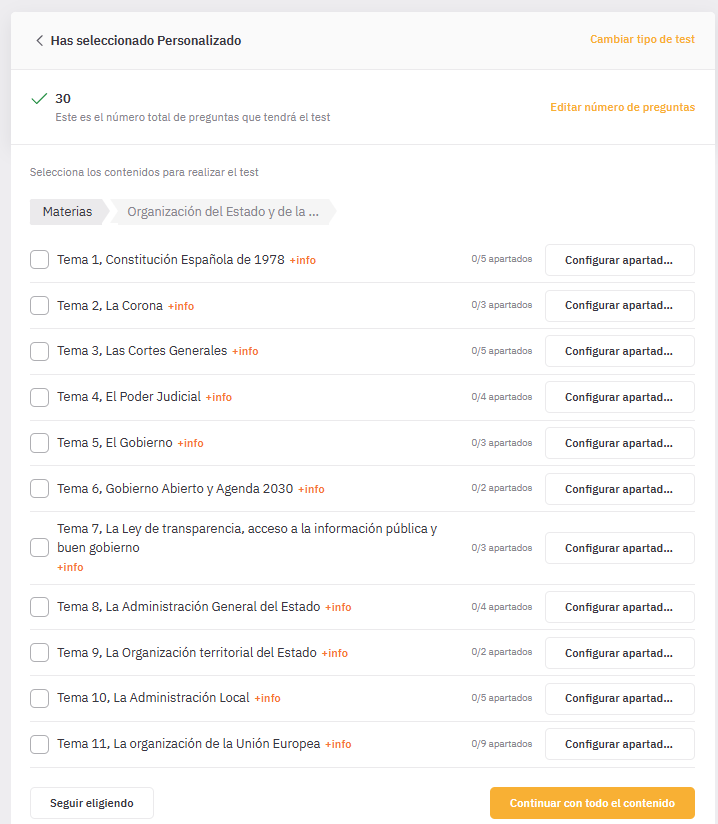Select the Organización del Estado breadcrumb
Viewport: 718px width, 824px height.
[x=223, y=212]
